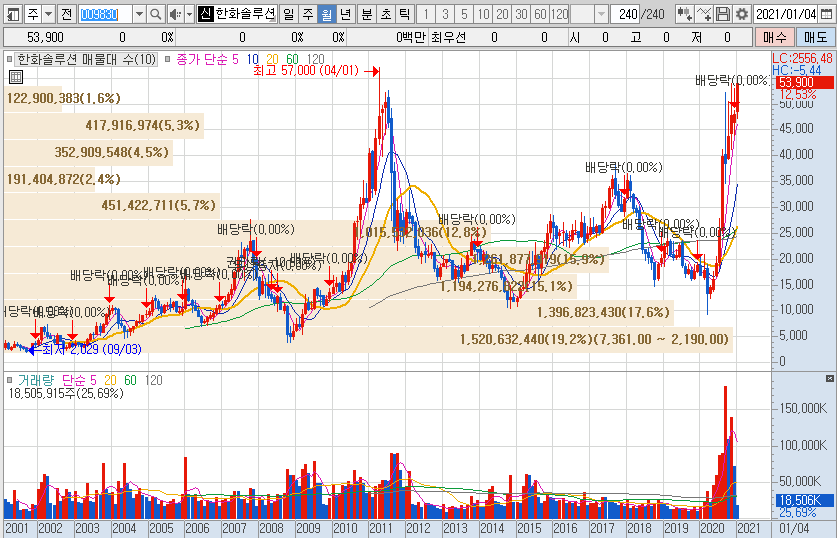The height and width of the screenshot is (538, 837).
Task: Click the stock code field 009830
Action: [x=105, y=14]
